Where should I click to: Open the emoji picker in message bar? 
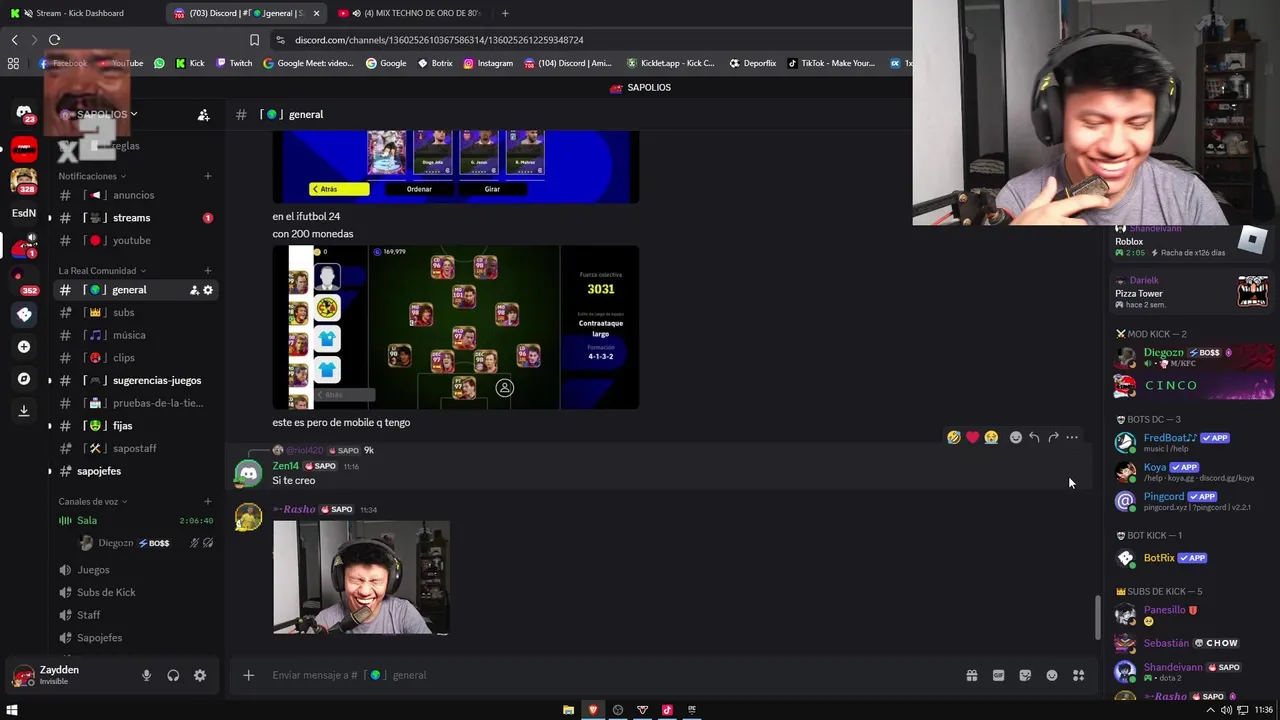click(1052, 675)
